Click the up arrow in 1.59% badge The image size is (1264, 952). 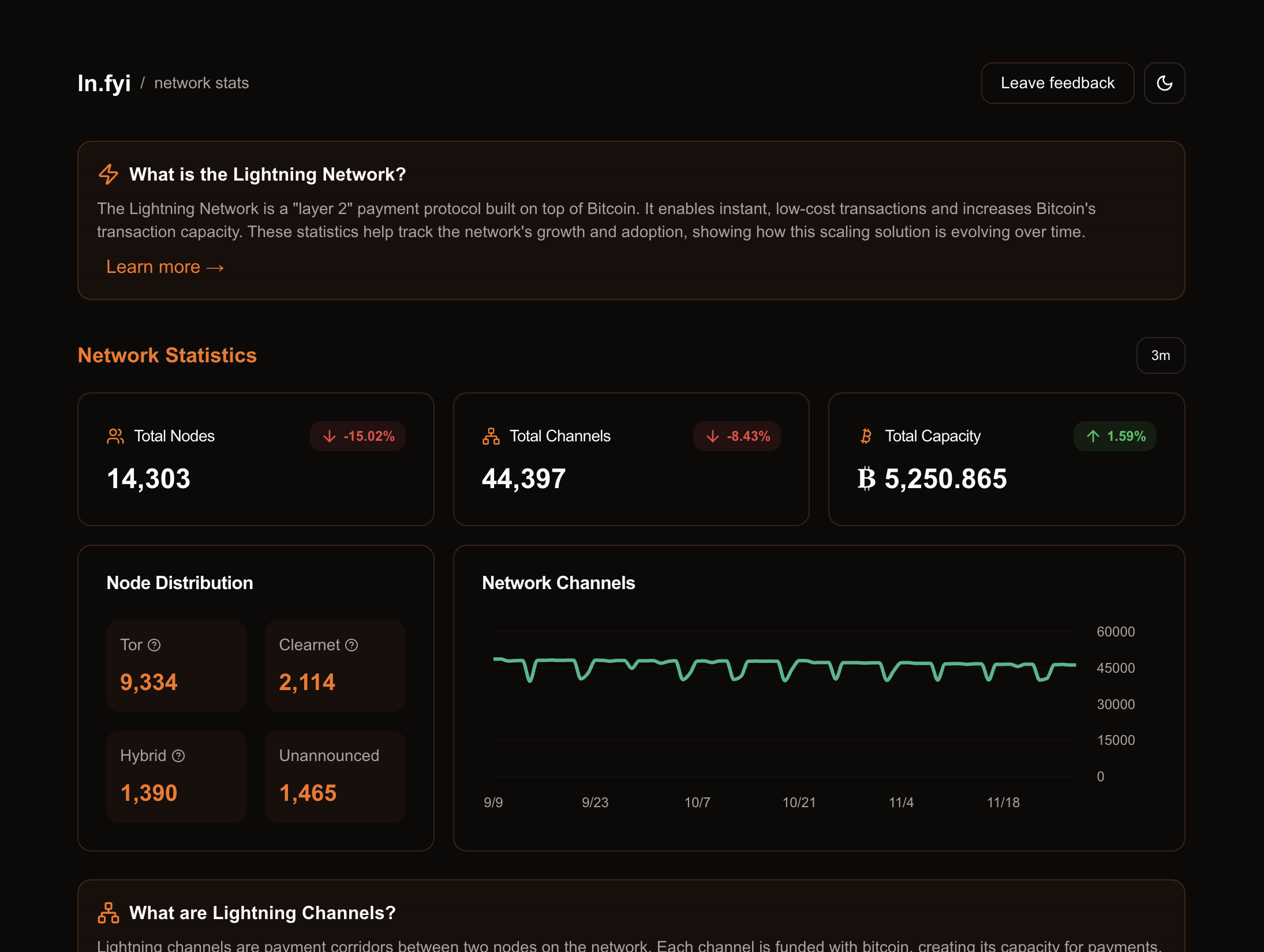pos(1093,436)
